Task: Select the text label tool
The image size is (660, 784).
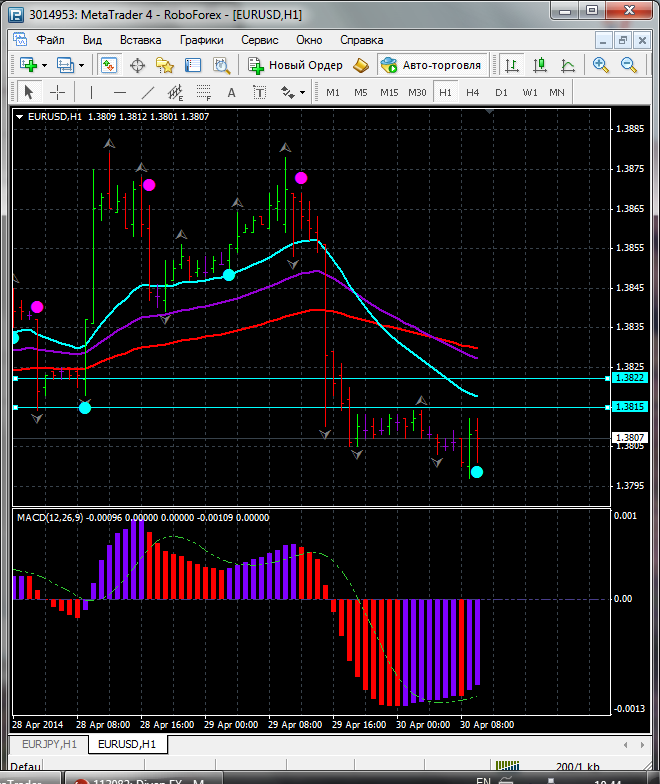Action: pos(231,92)
